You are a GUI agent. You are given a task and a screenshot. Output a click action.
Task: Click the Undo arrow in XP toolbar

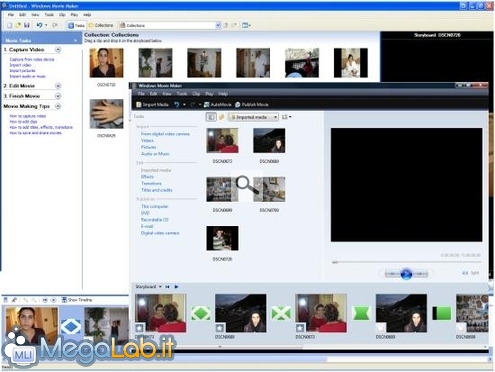pos(39,25)
